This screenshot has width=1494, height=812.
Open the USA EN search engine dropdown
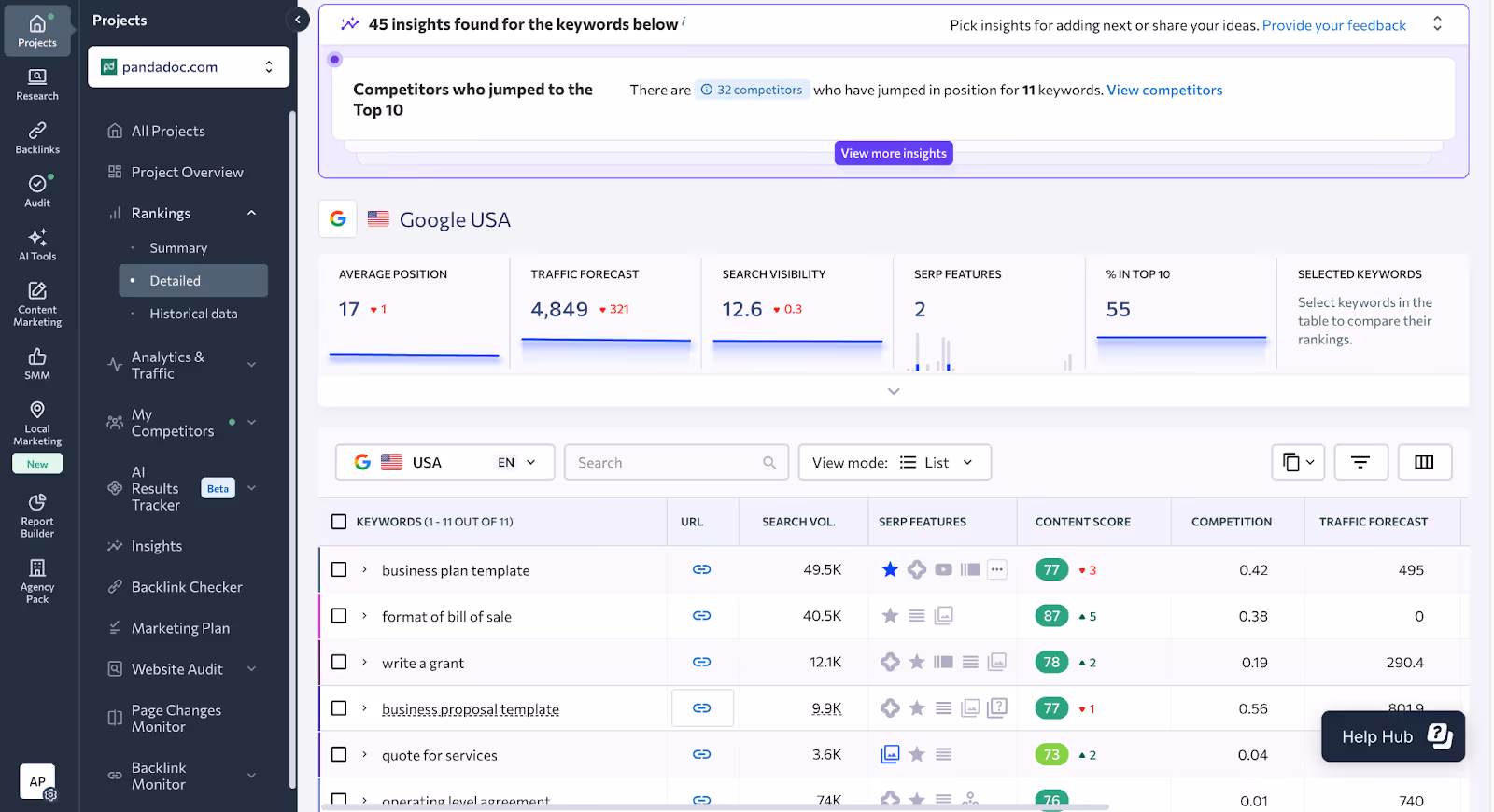444,462
